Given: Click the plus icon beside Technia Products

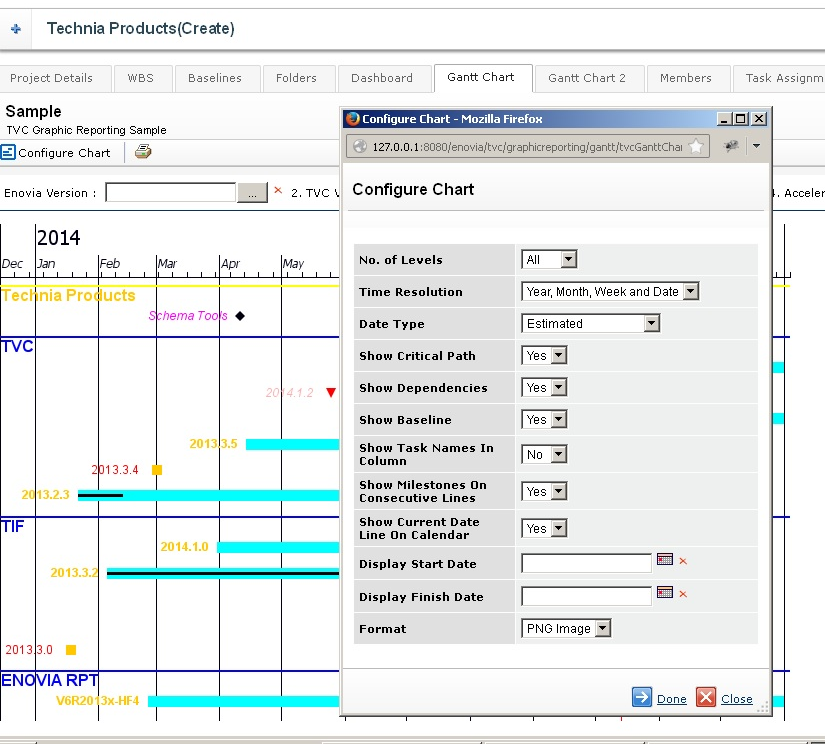Looking at the screenshot, I should click(x=15, y=29).
